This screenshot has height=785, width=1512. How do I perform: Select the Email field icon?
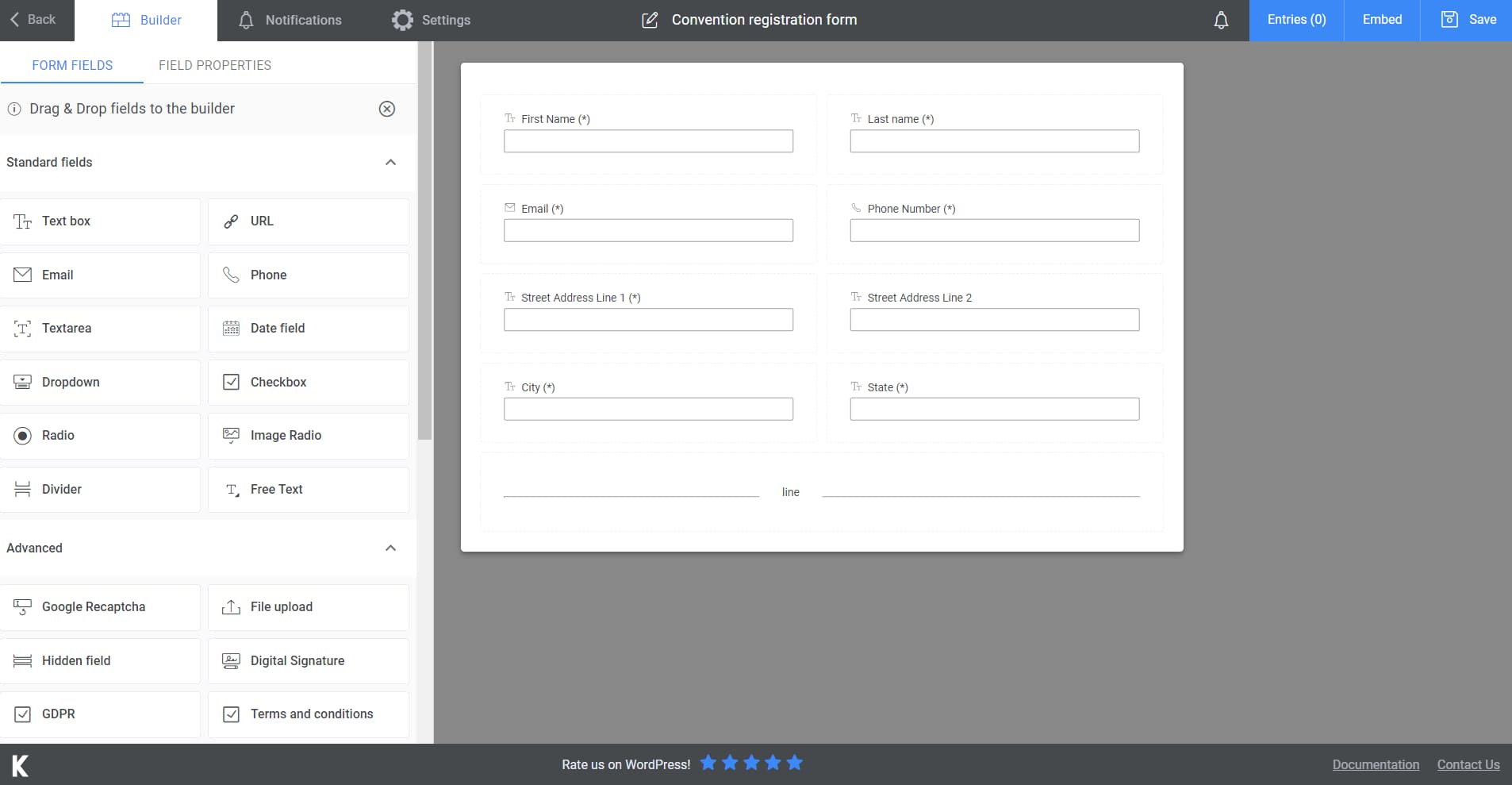22,275
